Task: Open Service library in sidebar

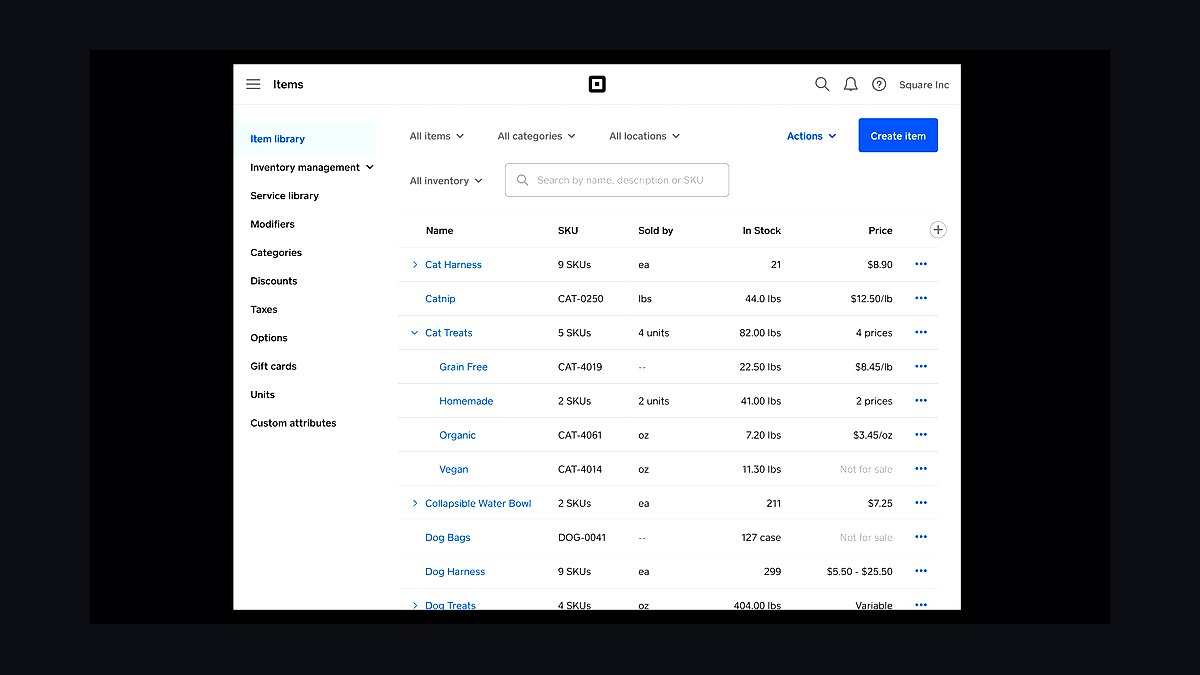Action: pos(284,196)
